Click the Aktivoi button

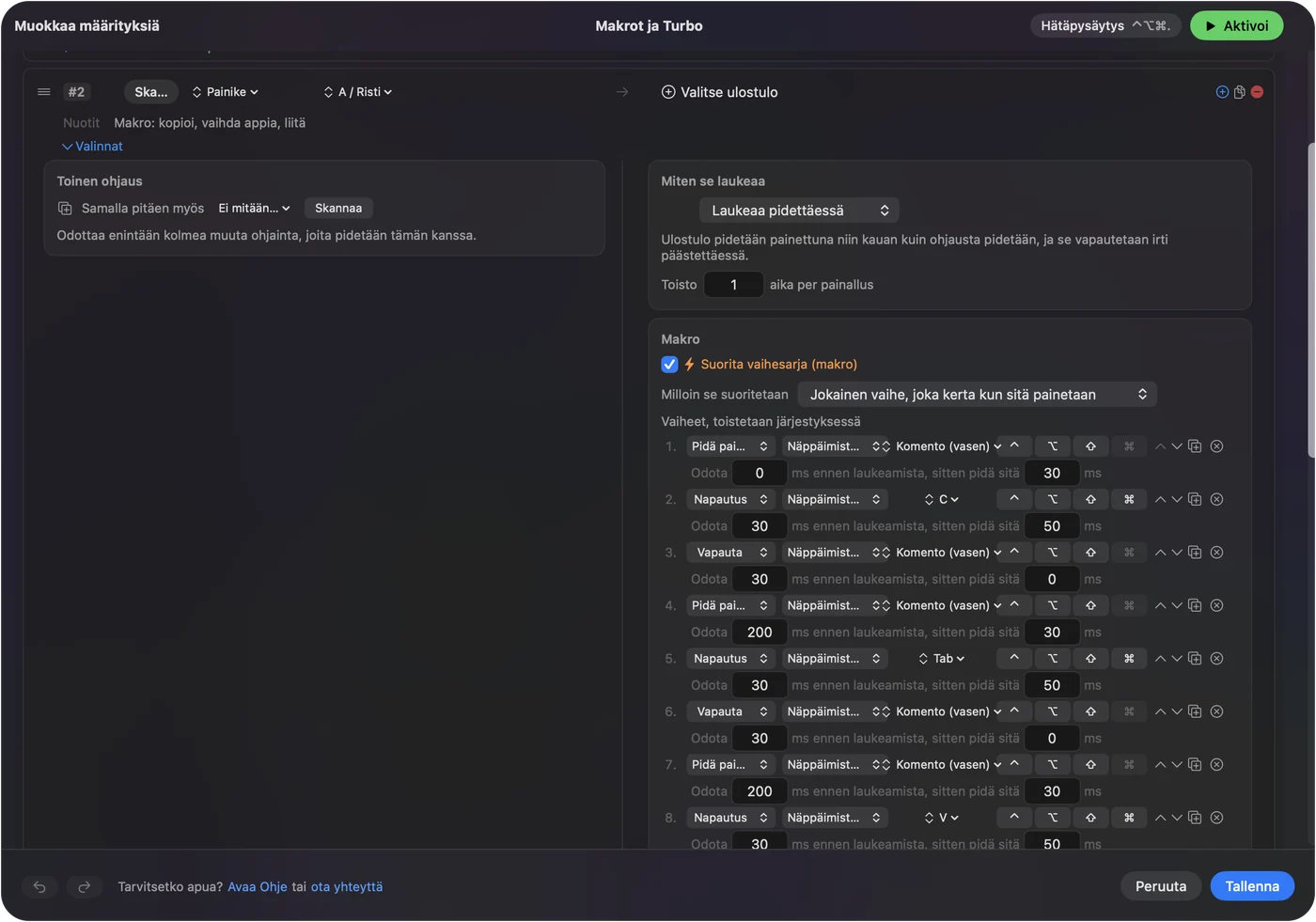[x=1237, y=26]
